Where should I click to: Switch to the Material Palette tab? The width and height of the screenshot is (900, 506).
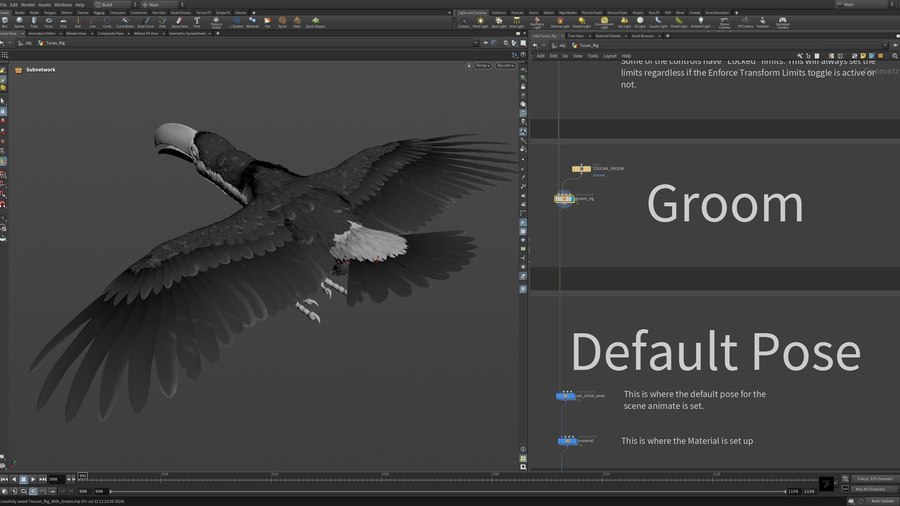[608, 36]
